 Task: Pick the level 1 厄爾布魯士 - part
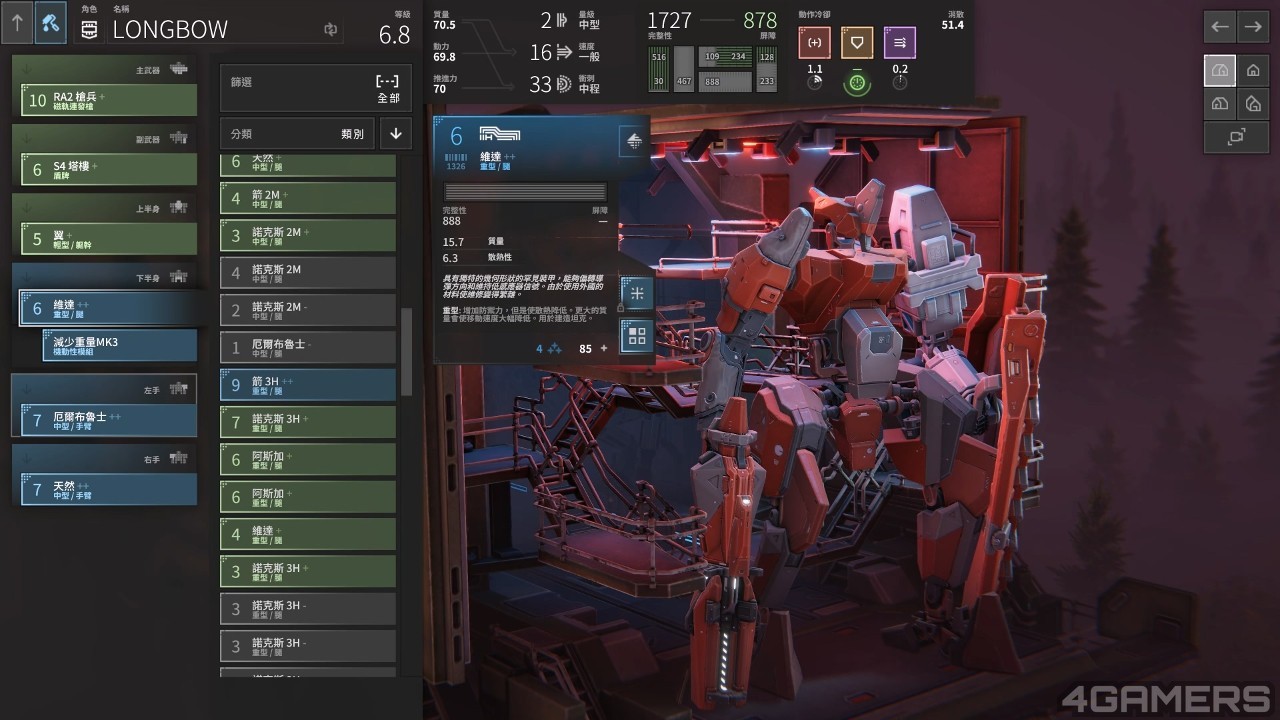(x=308, y=347)
